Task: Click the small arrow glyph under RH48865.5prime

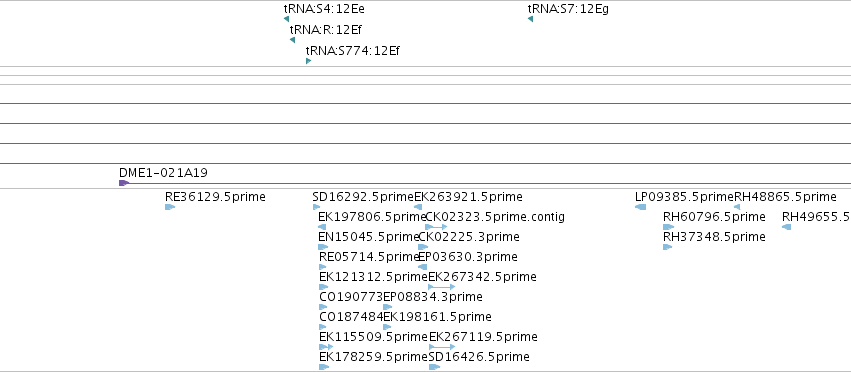Action: (737, 207)
